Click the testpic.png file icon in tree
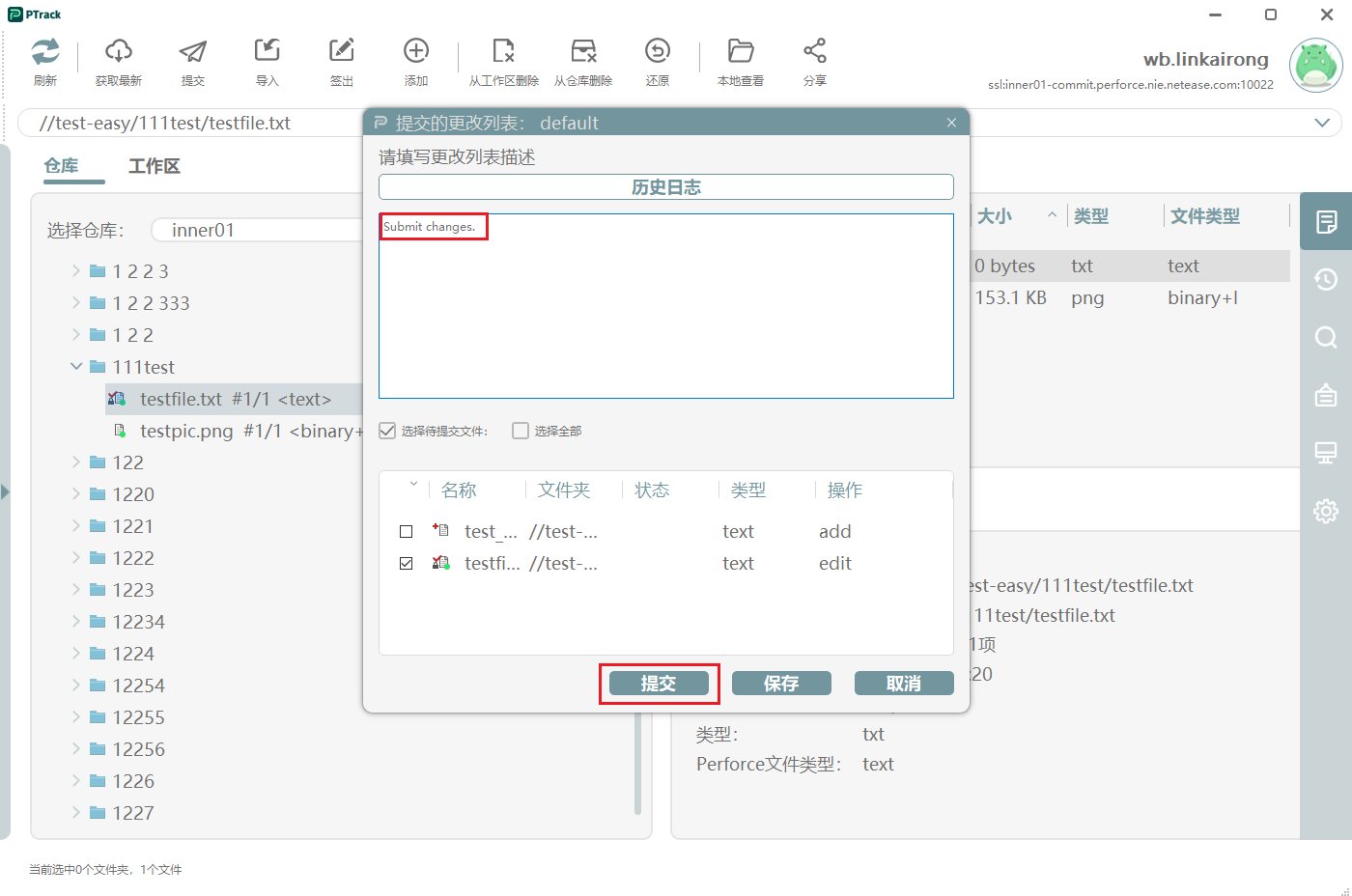This screenshot has width=1352, height=896. (x=121, y=430)
